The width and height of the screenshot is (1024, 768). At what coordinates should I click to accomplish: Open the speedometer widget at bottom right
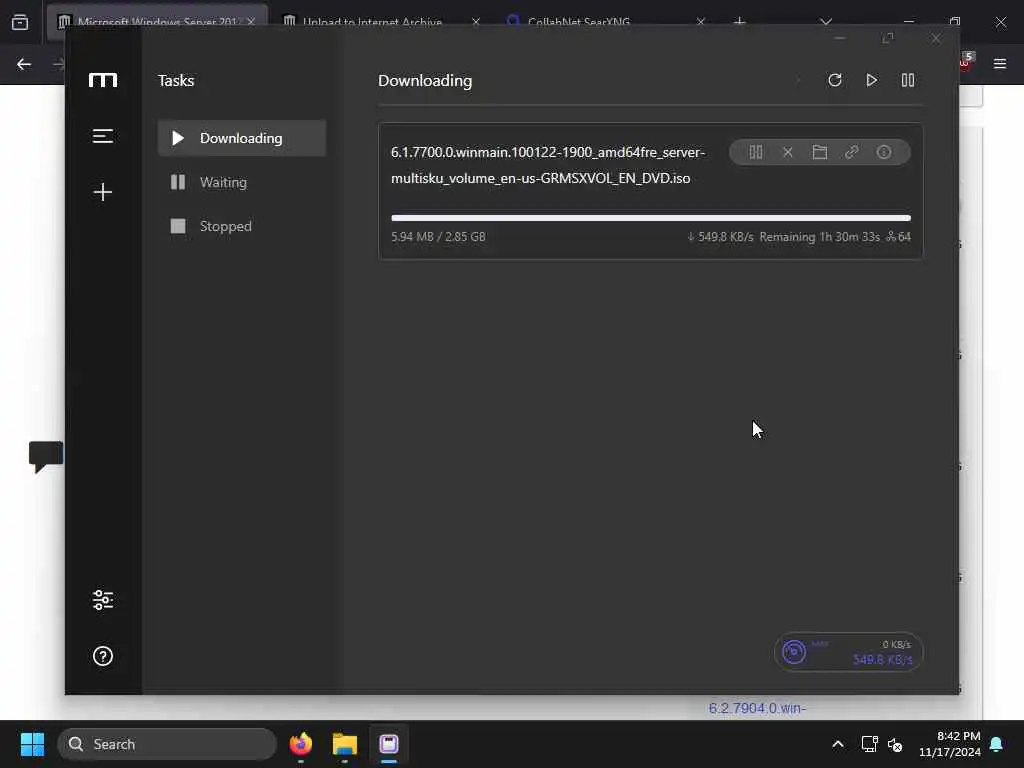[848, 652]
